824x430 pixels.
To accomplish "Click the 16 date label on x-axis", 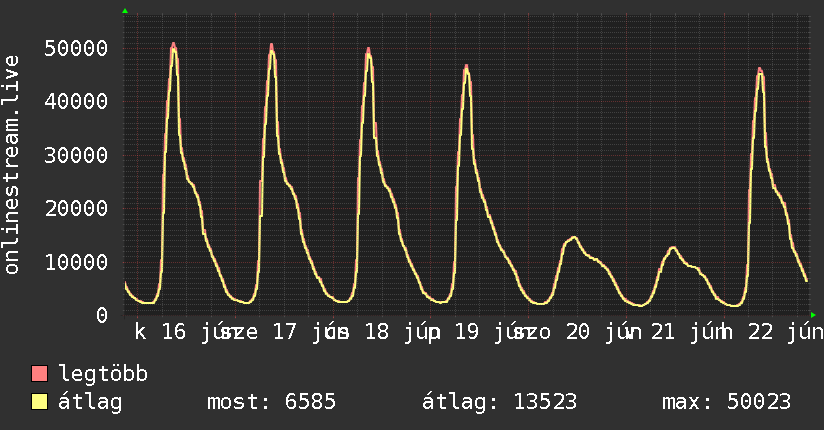I will coord(174,332).
